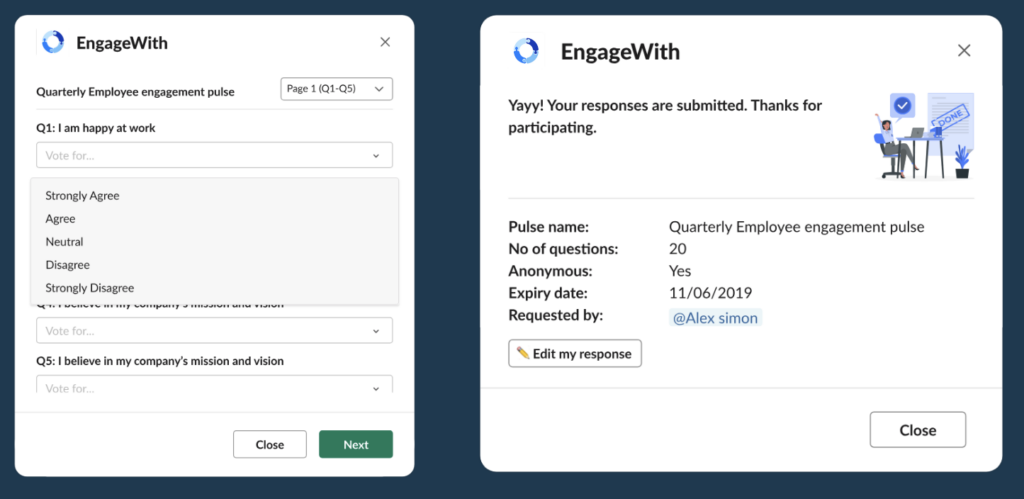Open the Q4 Vote for dropdown
This screenshot has height=499, width=1024.
[x=214, y=331]
